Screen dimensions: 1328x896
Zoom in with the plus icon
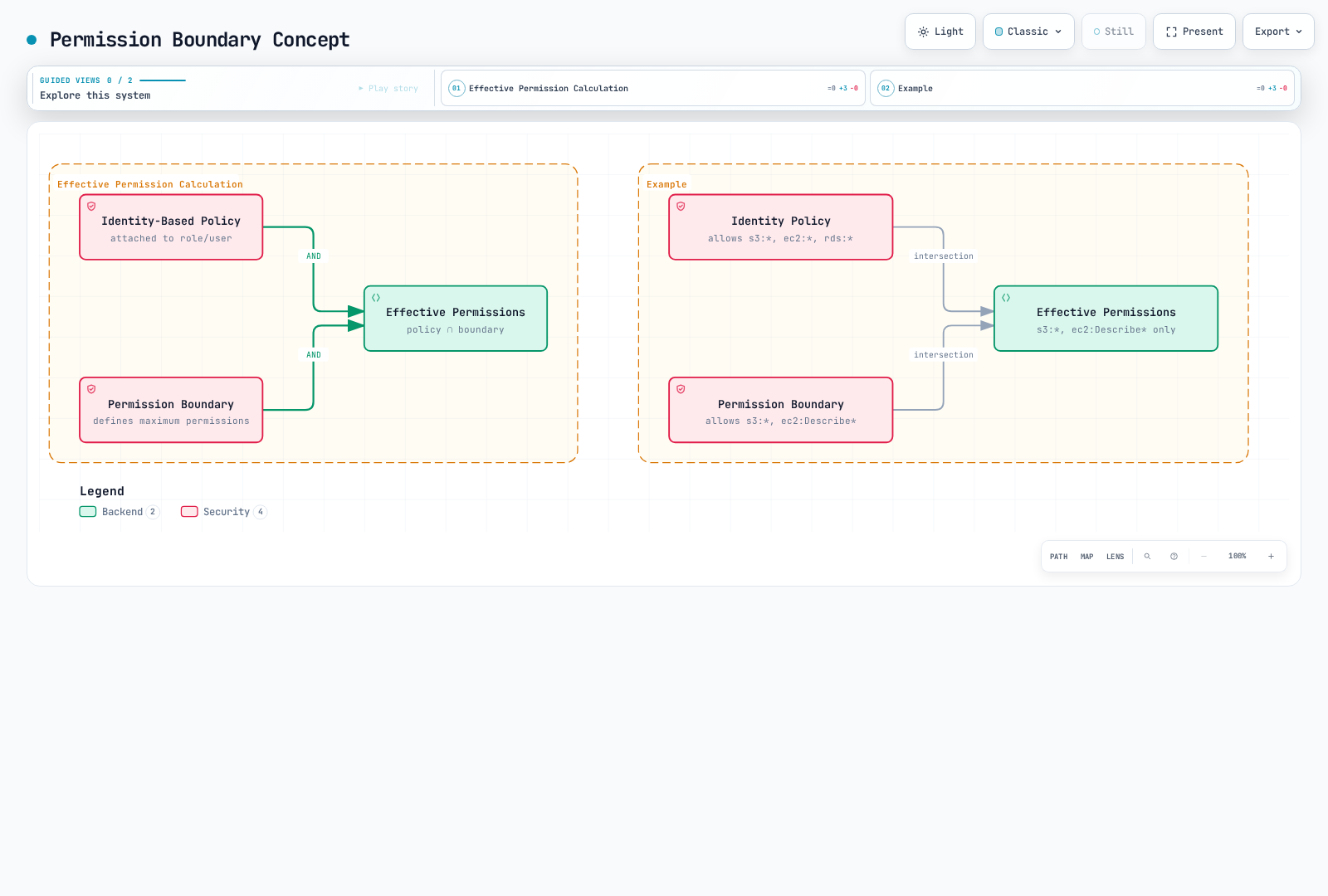(1271, 557)
